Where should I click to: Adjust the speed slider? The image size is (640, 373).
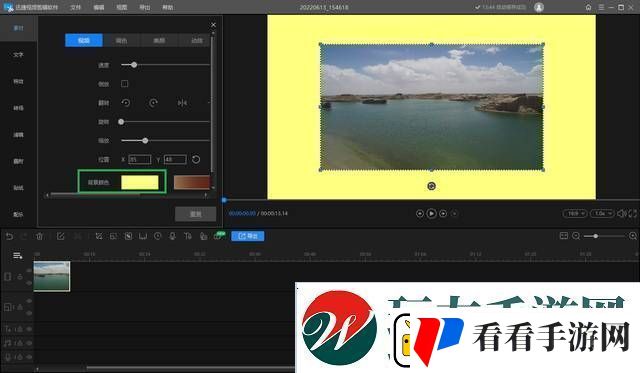click(x=165, y=65)
